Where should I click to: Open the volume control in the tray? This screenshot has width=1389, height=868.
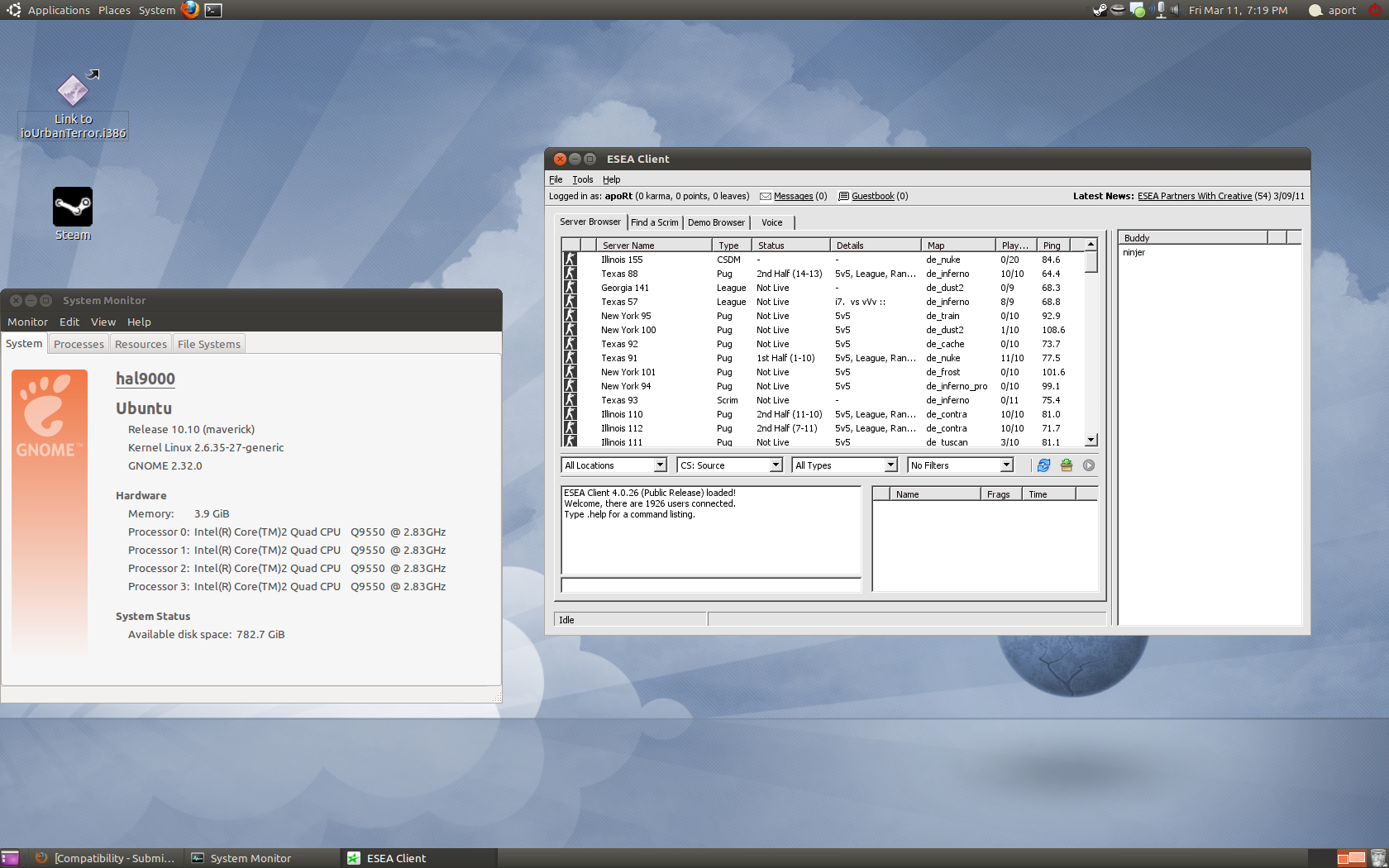tap(1175, 10)
